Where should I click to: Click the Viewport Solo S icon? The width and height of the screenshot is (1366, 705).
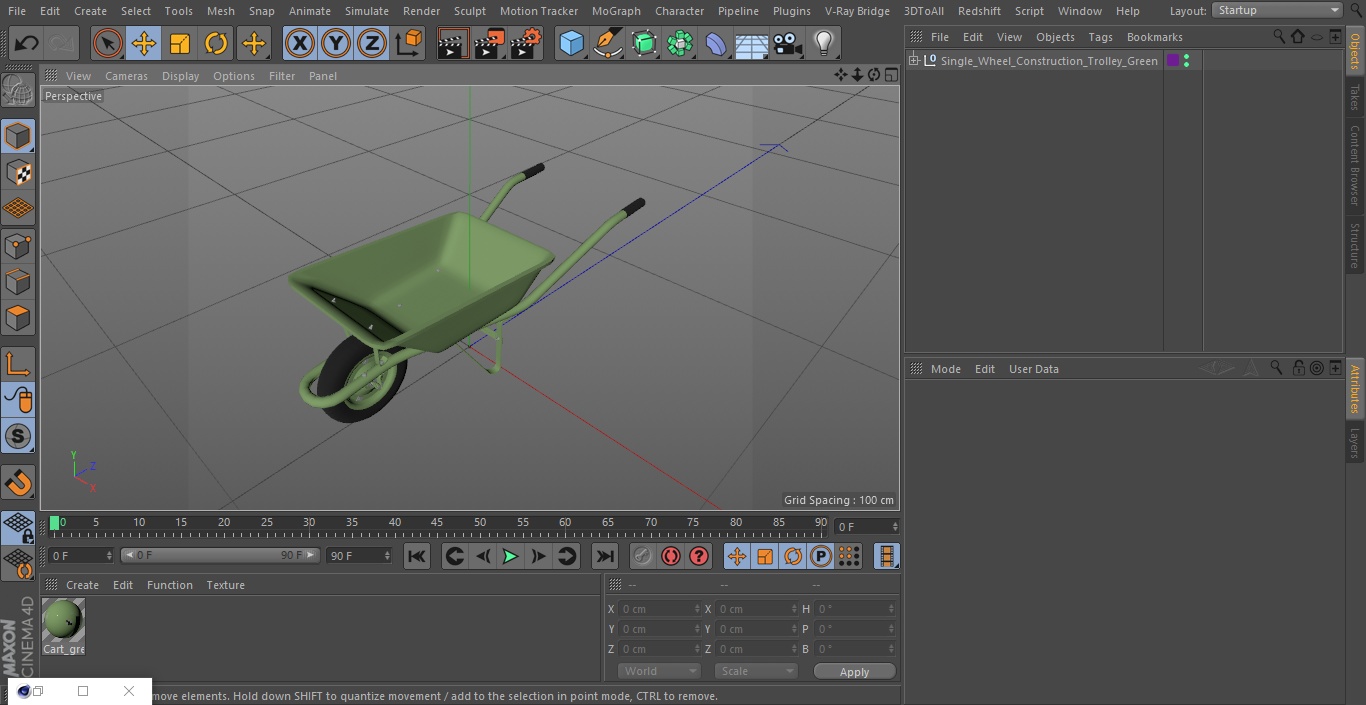18,436
